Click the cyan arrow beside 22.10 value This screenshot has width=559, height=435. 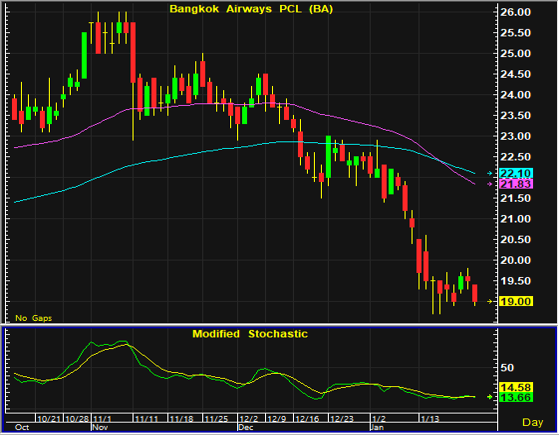coord(490,173)
